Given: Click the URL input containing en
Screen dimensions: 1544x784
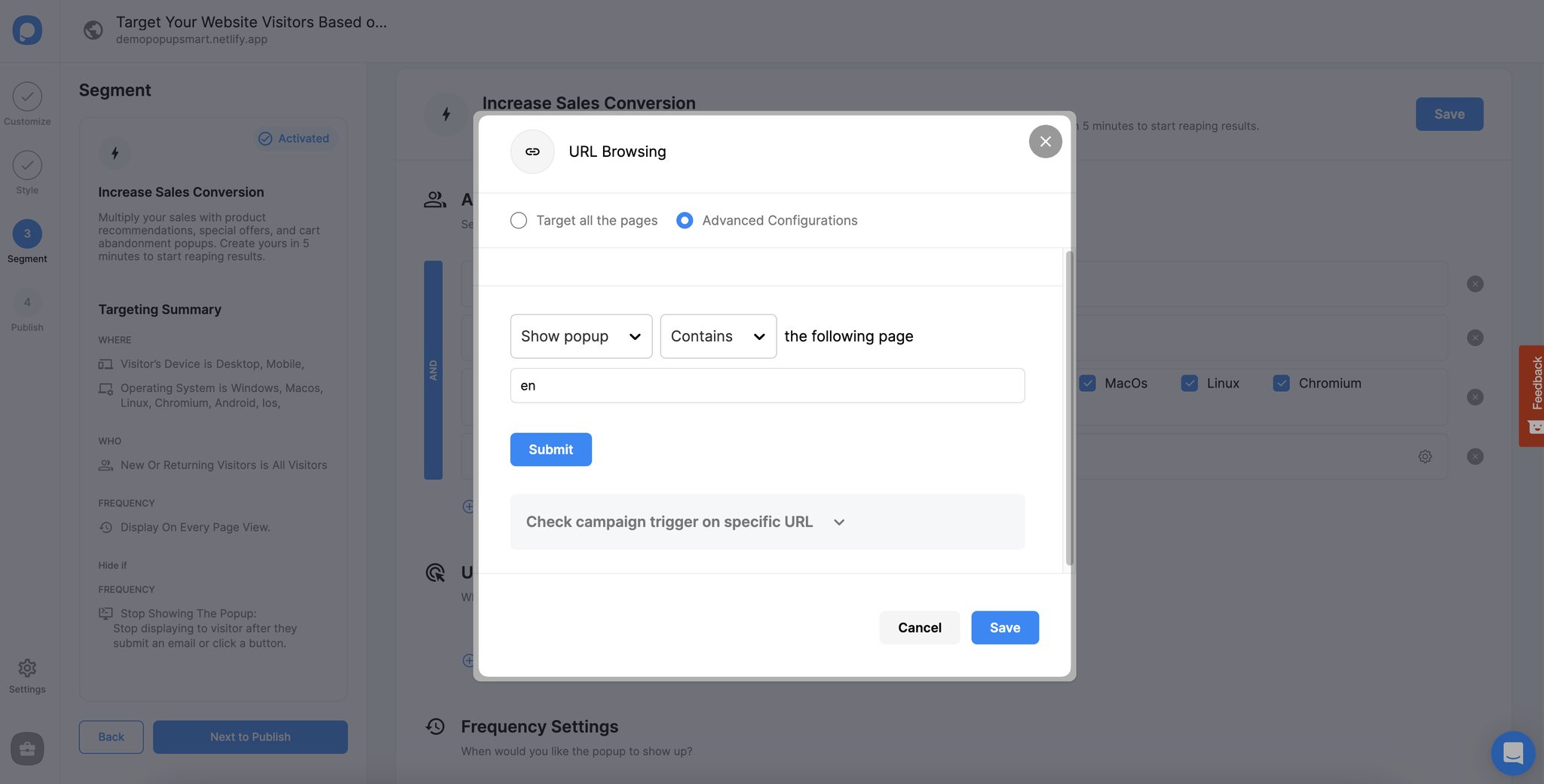Looking at the screenshot, I should pos(767,385).
